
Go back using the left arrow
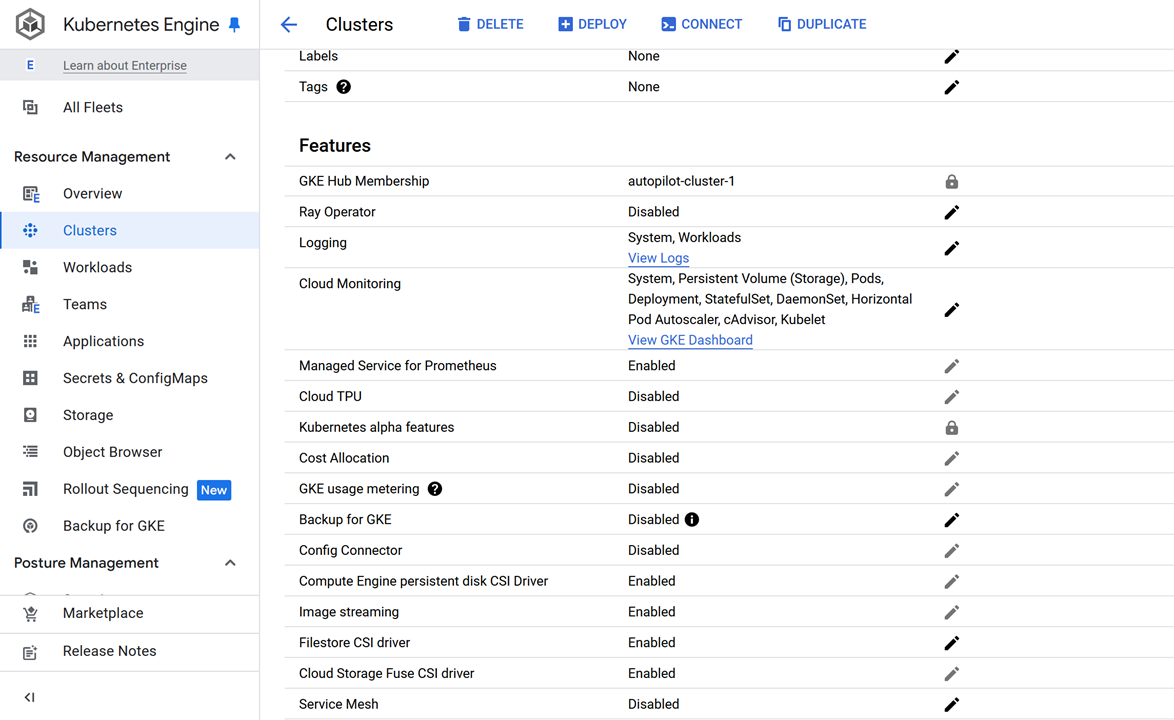click(x=289, y=25)
